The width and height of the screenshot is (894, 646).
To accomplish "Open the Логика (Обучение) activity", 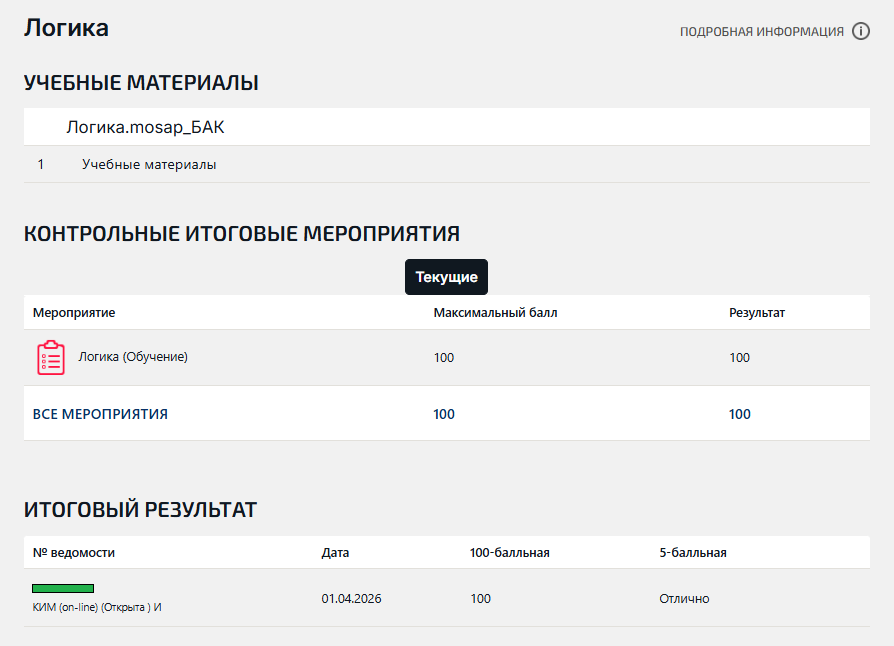I will point(133,357).
